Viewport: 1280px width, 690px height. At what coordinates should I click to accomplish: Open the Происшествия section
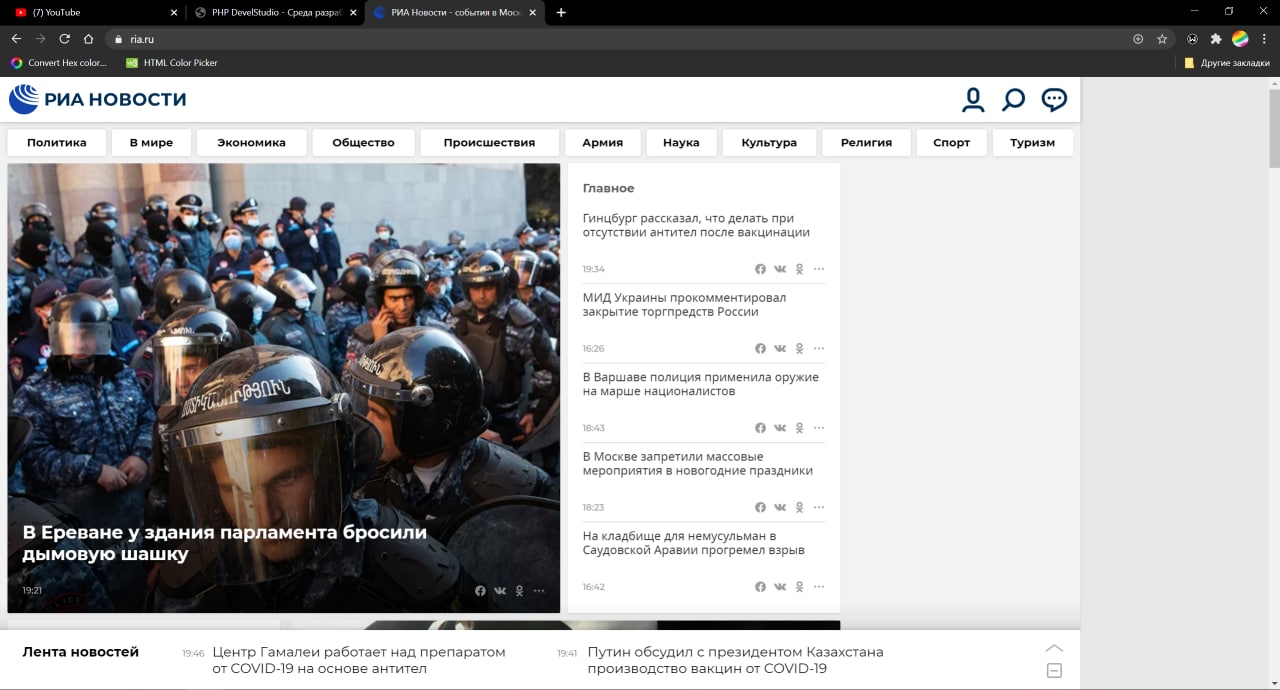489,142
